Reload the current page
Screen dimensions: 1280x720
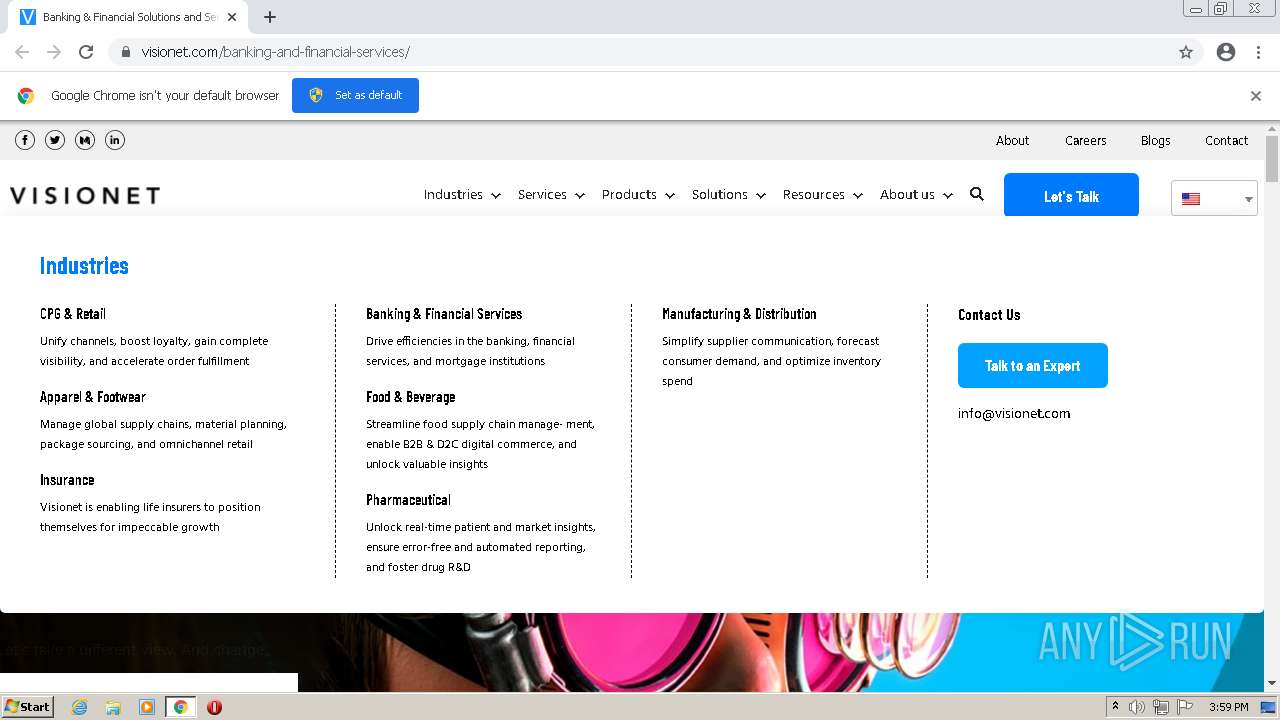pyautogui.click(x=86, y=52)
